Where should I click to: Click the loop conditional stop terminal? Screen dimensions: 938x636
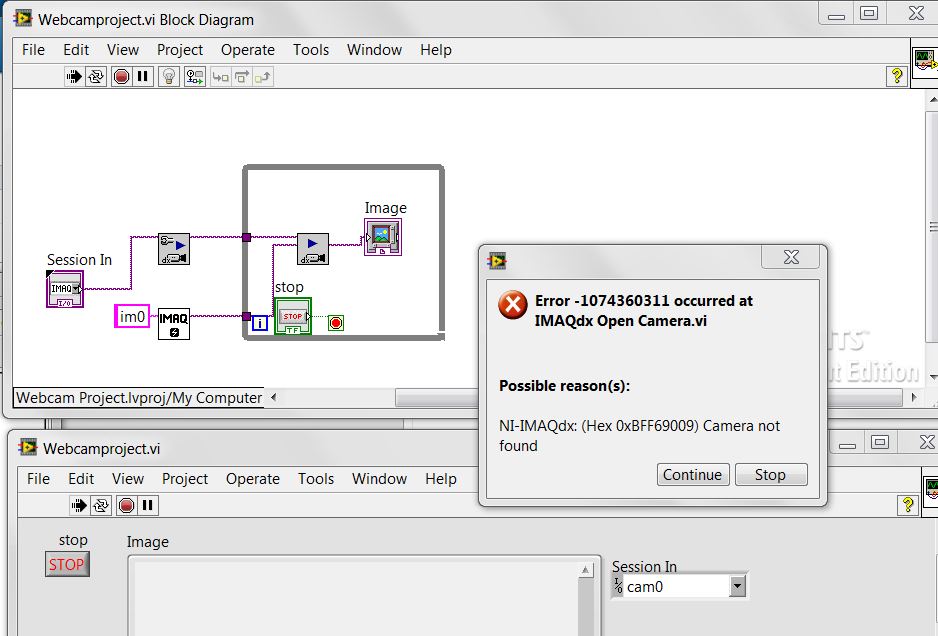(336, 324)
